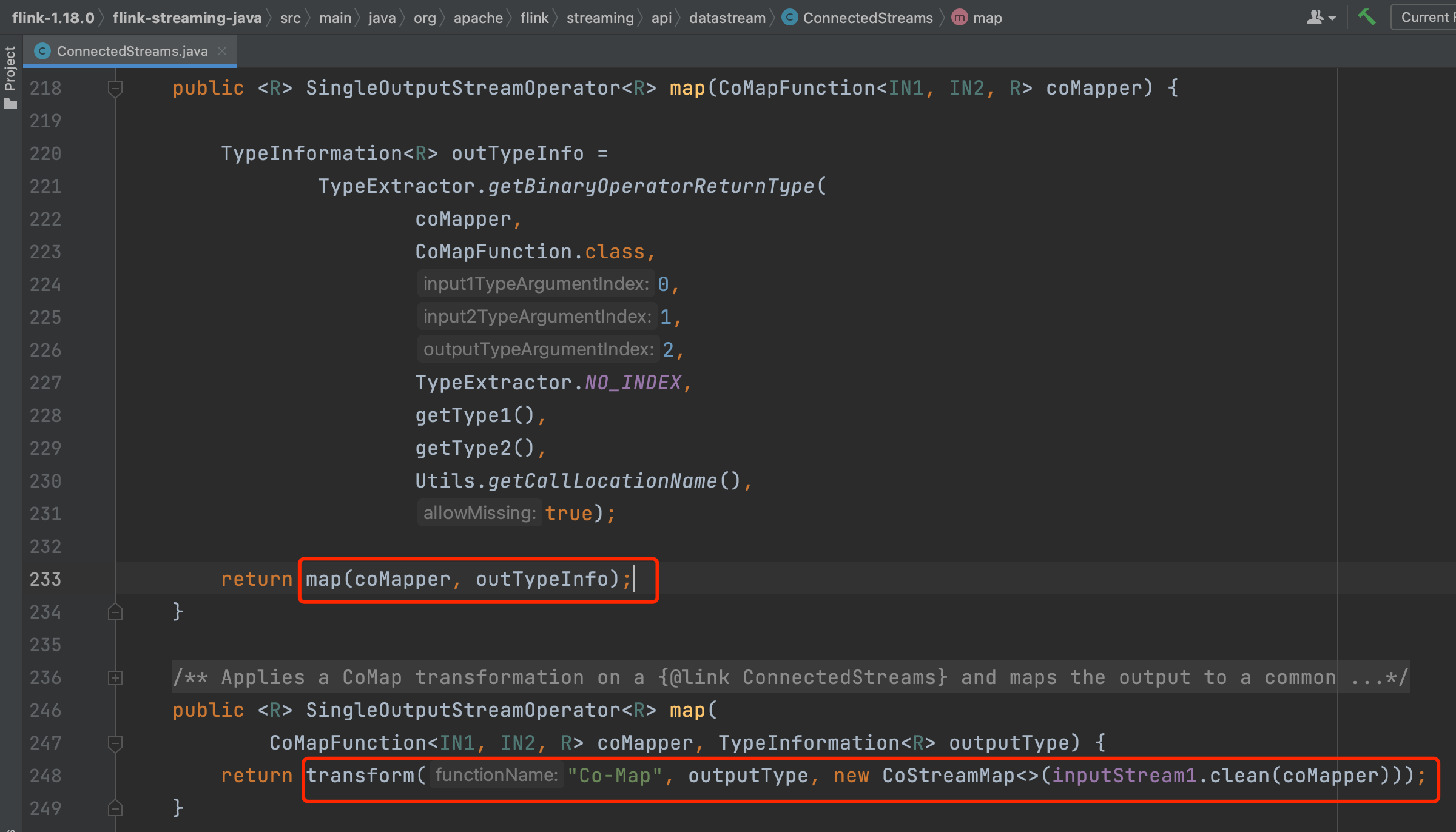This screenshot has height=832, width=1456.
Task: Click datastream in the navigation breadcrumb
Action: coord(727,18)
